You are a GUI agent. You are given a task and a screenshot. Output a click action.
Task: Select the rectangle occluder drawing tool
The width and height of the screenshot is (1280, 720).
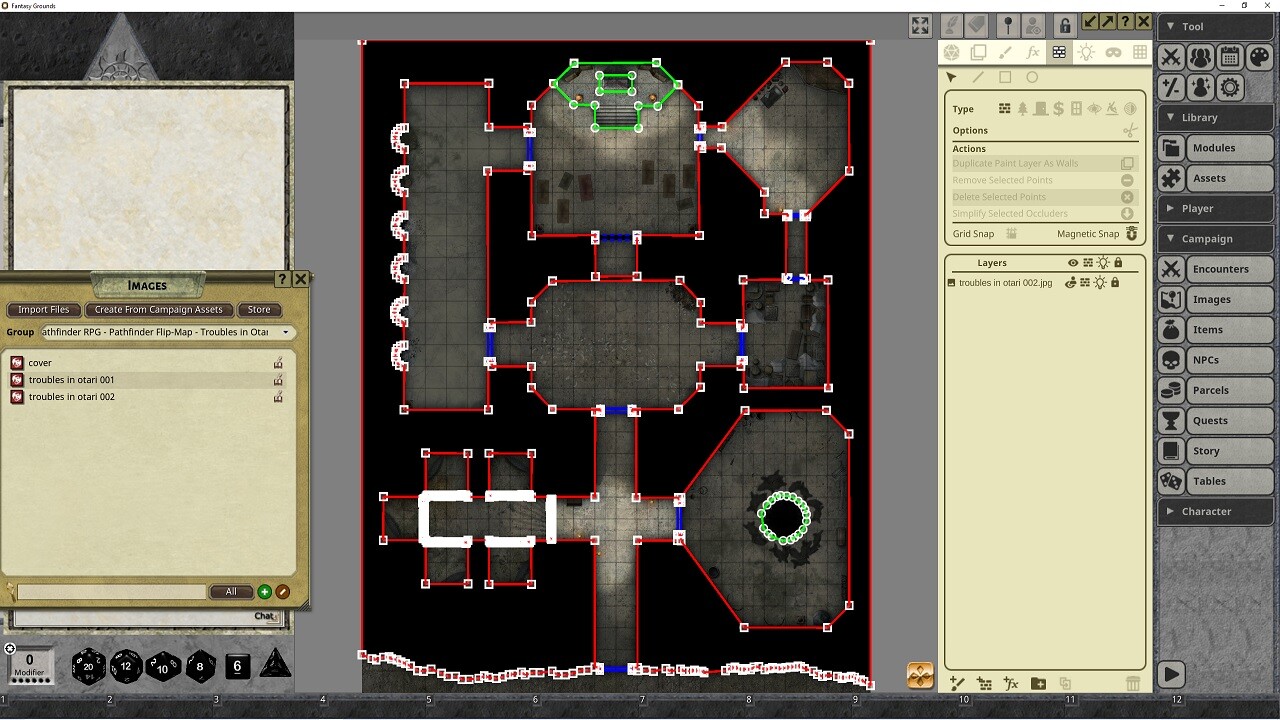[x=1006, y=77]
